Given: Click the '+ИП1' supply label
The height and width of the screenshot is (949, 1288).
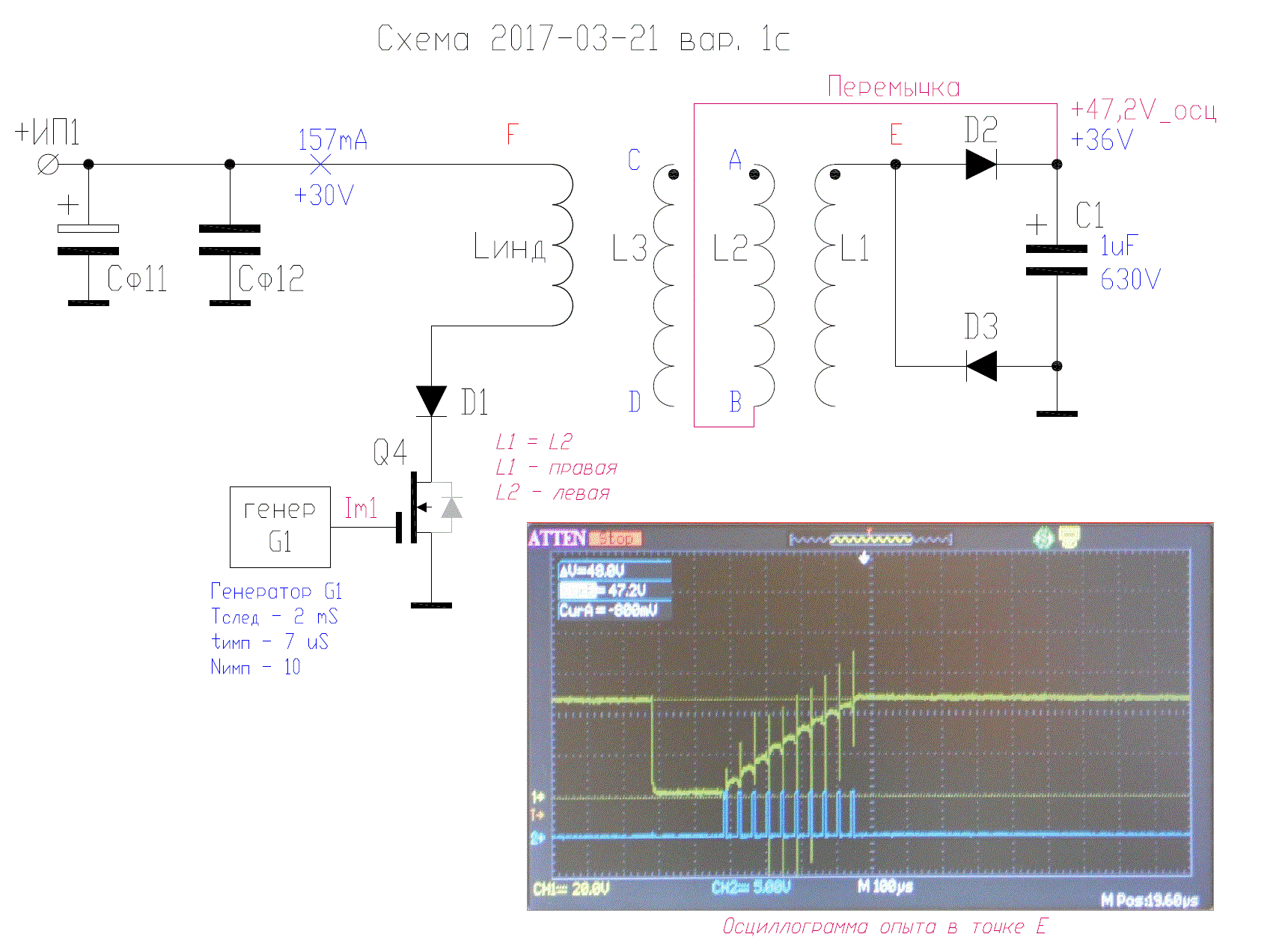Looking at the screenshot, I should click(47, 132).
